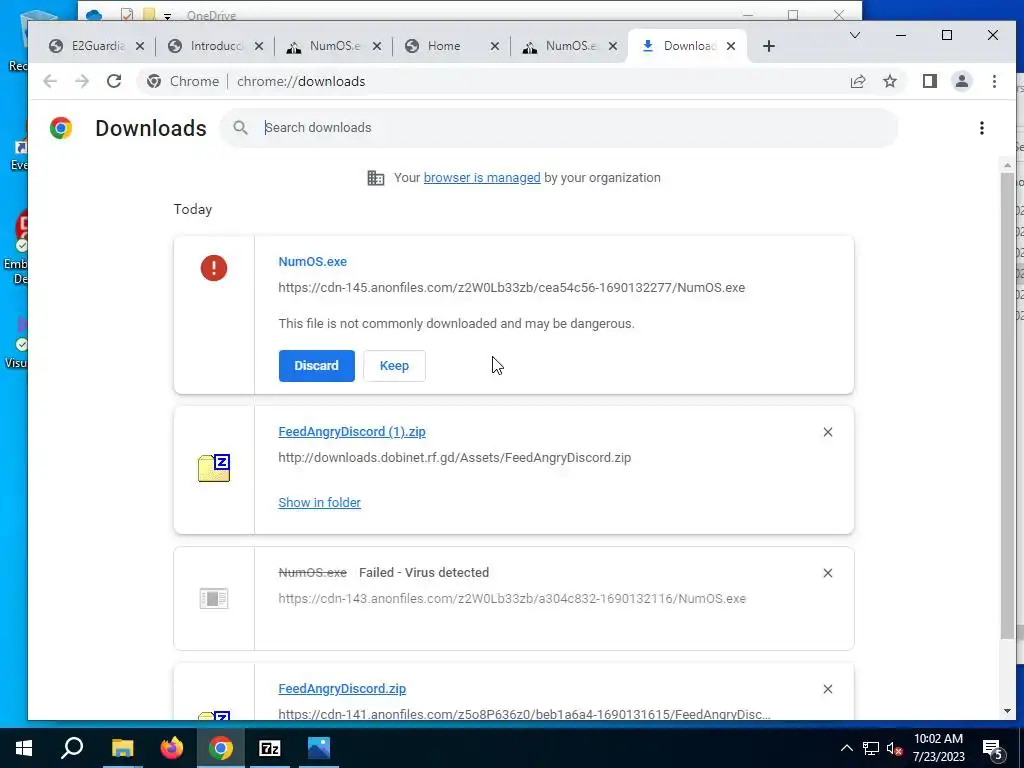Open the Downloads page three-dot menu
This screenshot has width=1024, height=768.
click(982, 128)
